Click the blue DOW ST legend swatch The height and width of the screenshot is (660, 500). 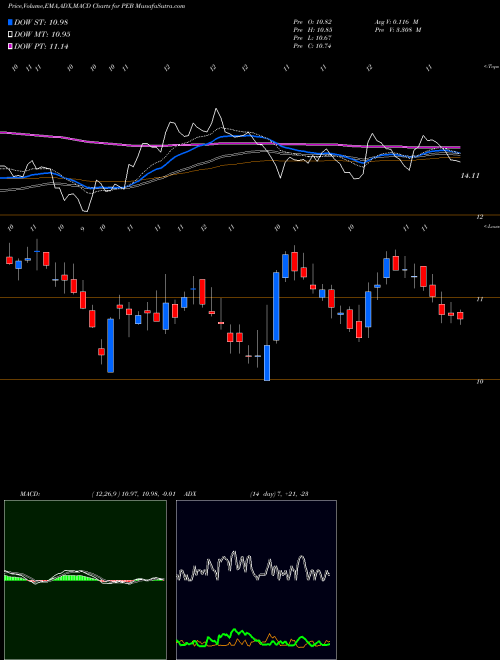(x=11, y=22)
